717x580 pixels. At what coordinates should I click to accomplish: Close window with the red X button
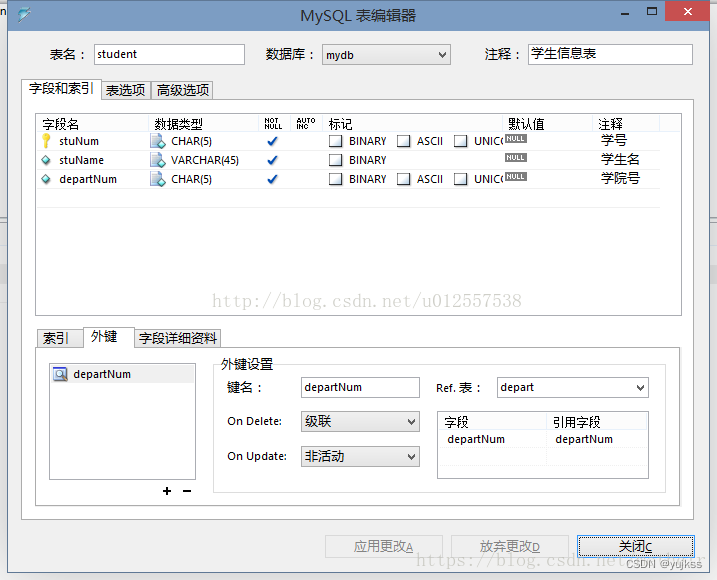point(688,11)
